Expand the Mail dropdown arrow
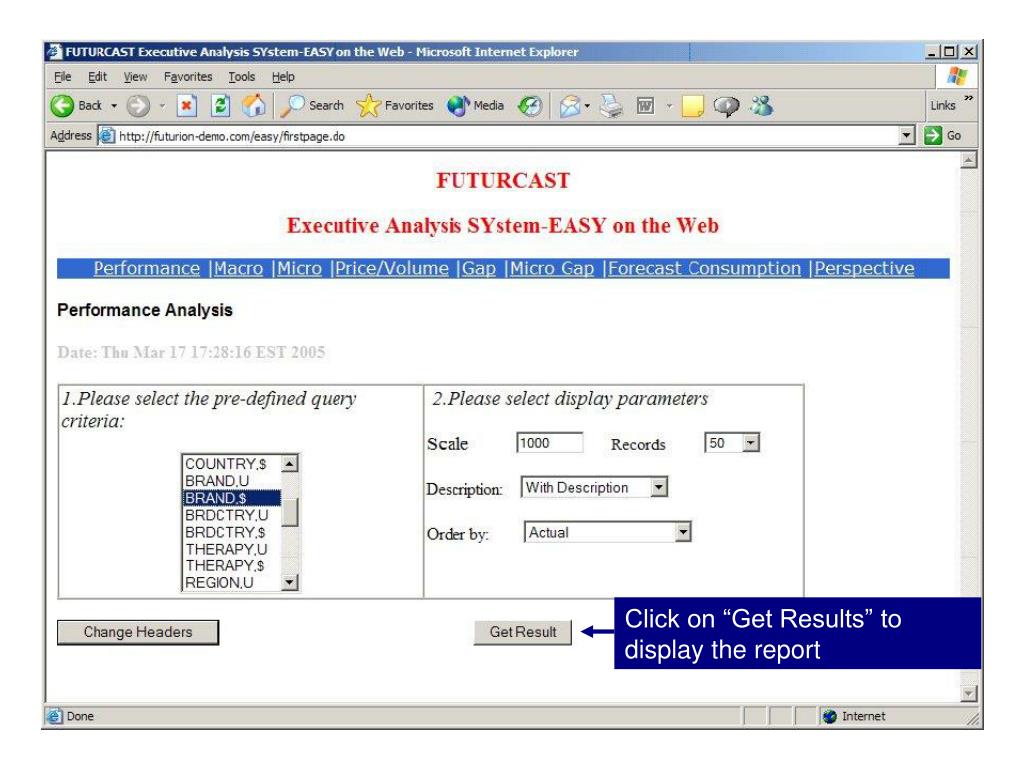The width and height of the screenshot is (1024, 768). (587, 106)
